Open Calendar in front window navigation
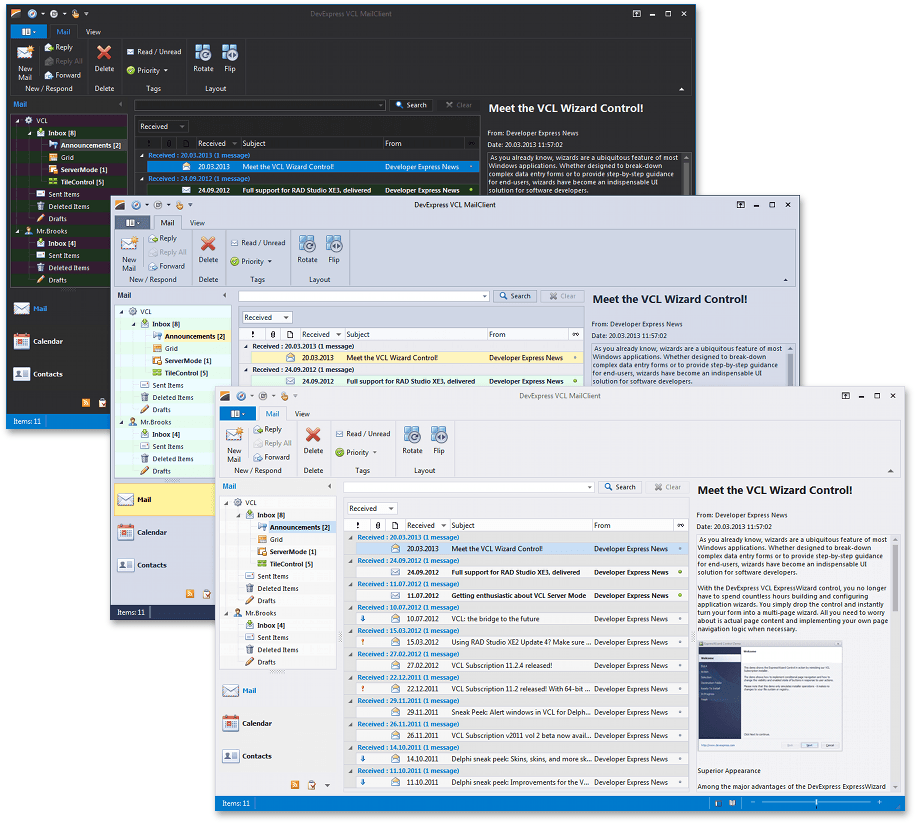 [247, 723]
